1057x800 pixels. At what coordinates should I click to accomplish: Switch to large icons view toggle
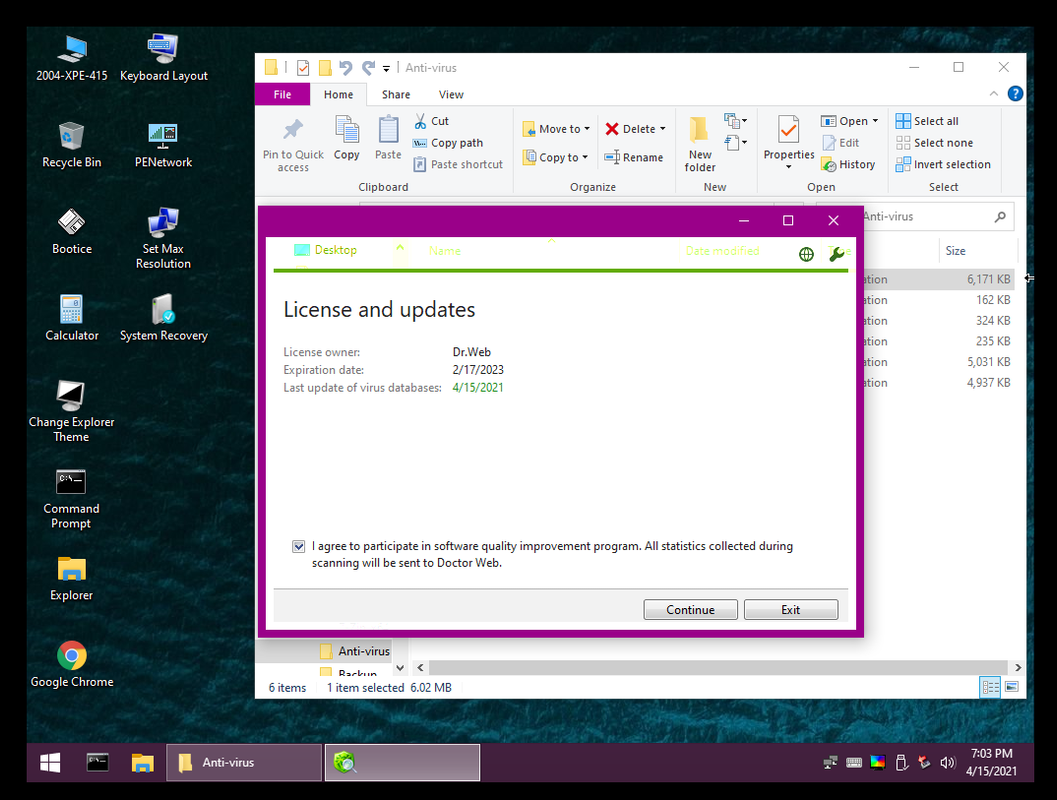pos(1012,687)
